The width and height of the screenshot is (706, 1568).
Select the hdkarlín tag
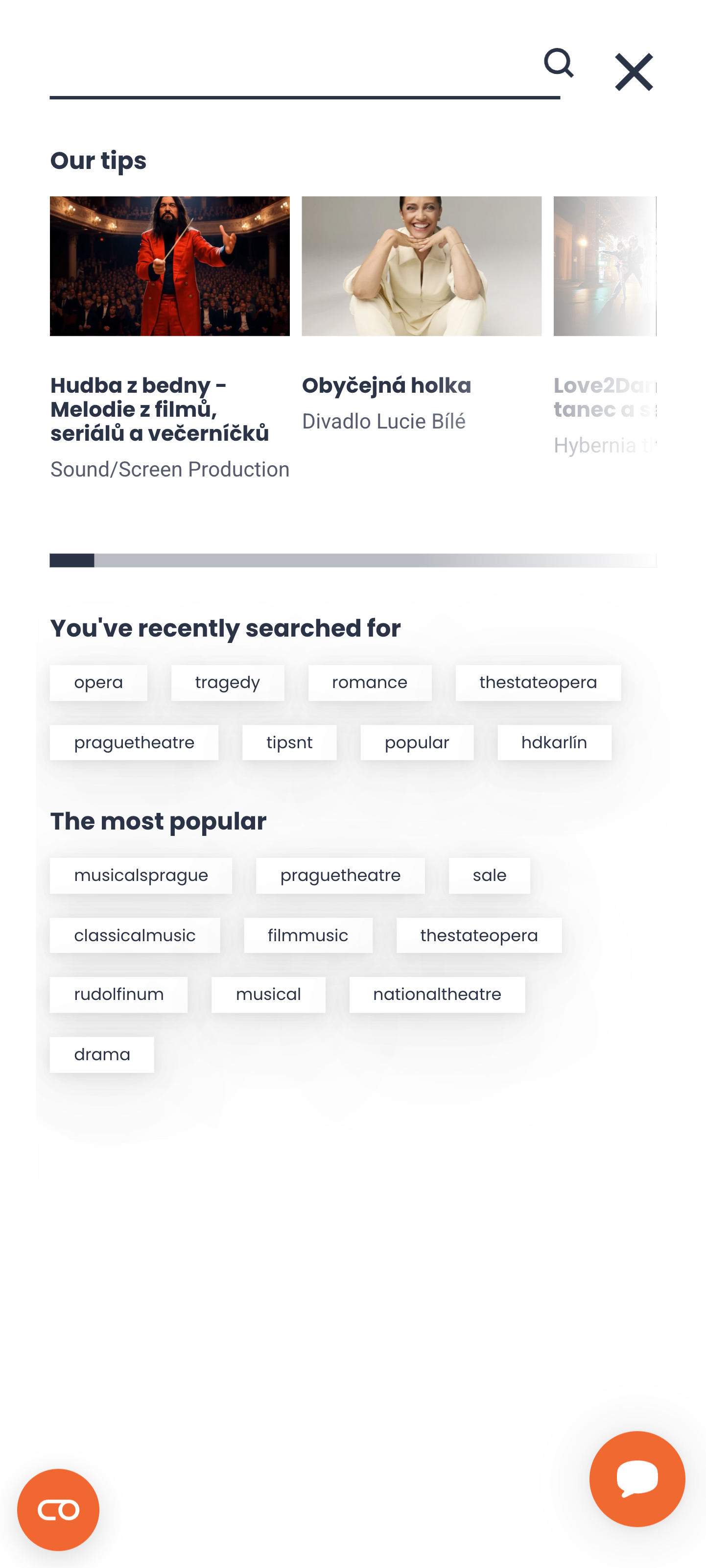[x=554, y=742]
